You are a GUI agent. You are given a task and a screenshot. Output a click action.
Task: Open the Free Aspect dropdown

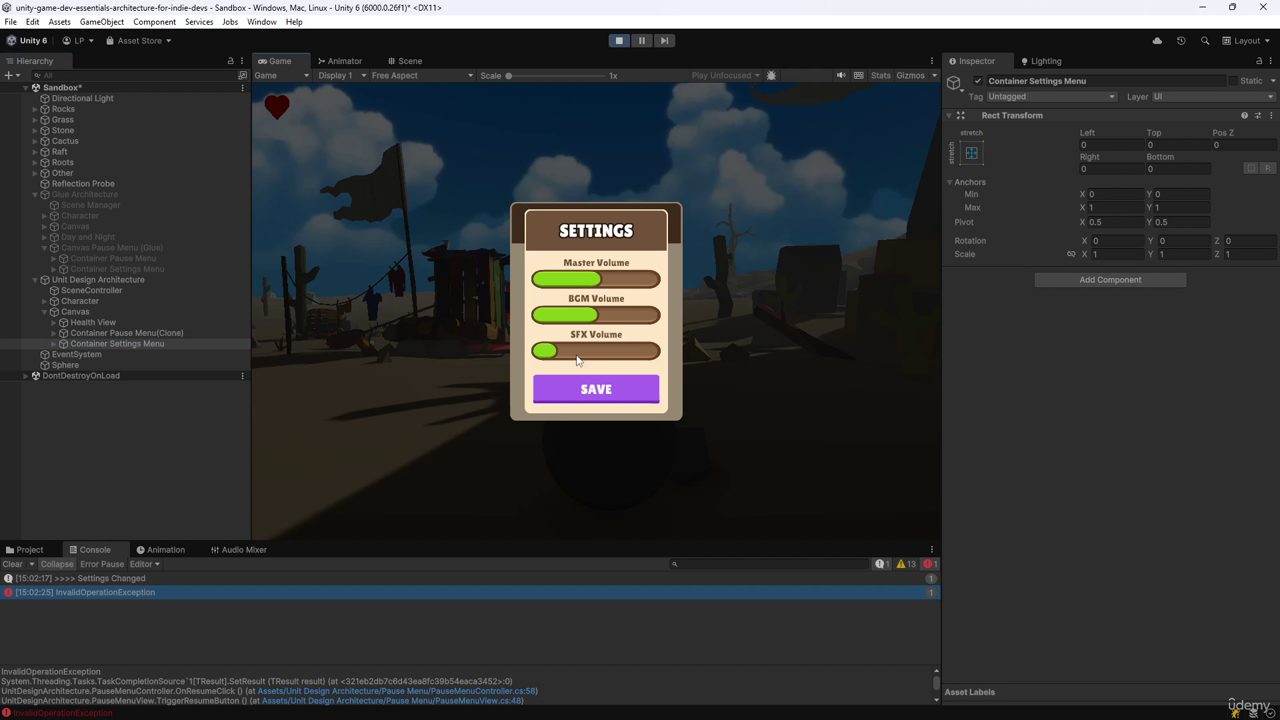(421, 75)
